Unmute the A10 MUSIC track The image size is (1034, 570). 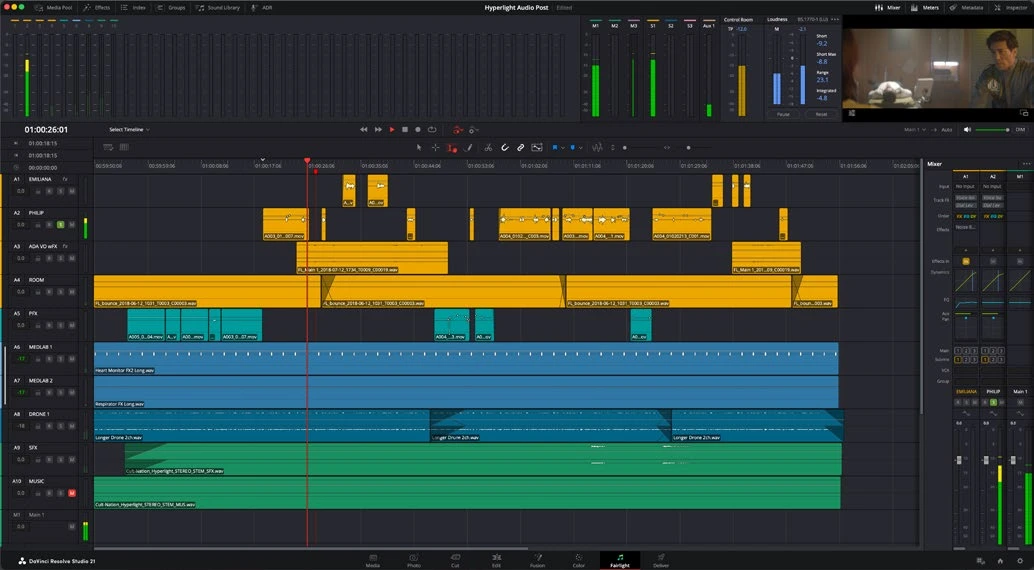point(72,493)
